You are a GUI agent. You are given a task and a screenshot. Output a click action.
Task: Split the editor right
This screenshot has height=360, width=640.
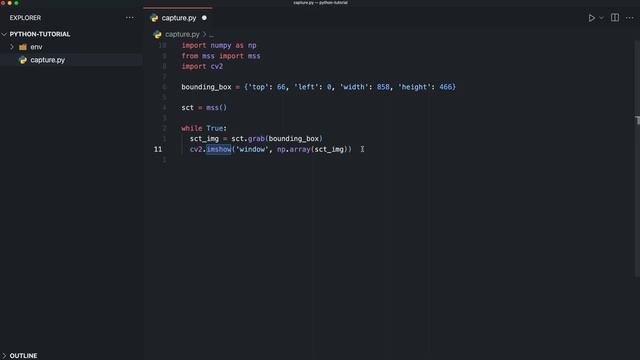pos(615,18)
